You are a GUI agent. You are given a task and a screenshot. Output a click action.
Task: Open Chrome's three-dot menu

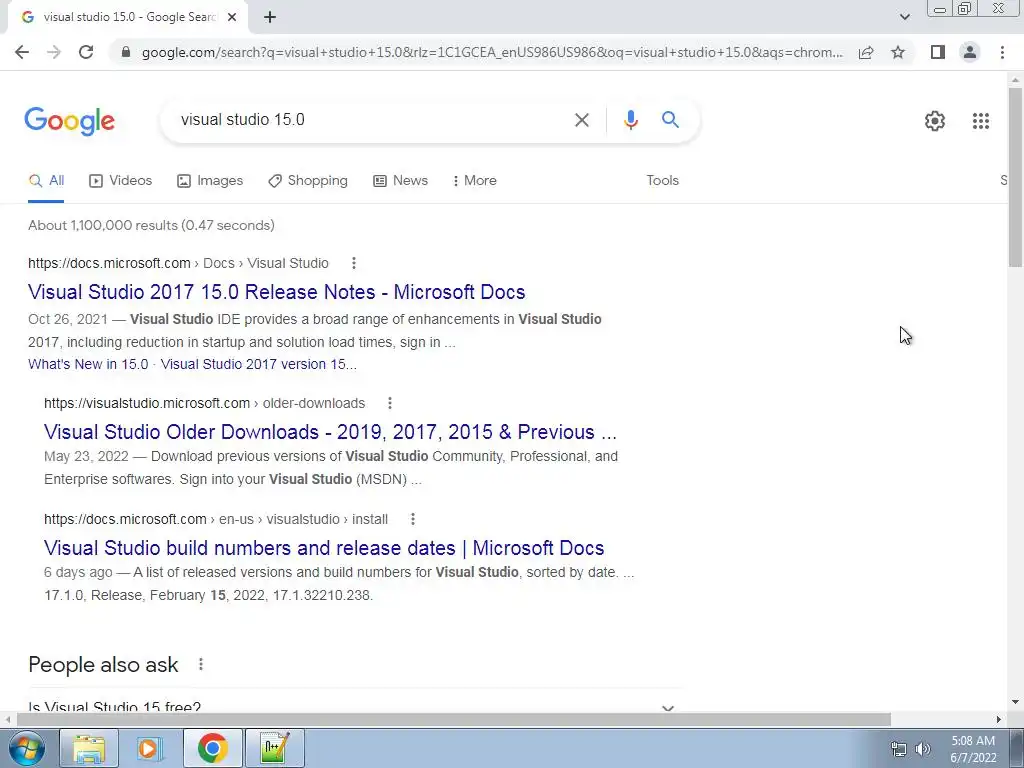tap(1002, 52)
